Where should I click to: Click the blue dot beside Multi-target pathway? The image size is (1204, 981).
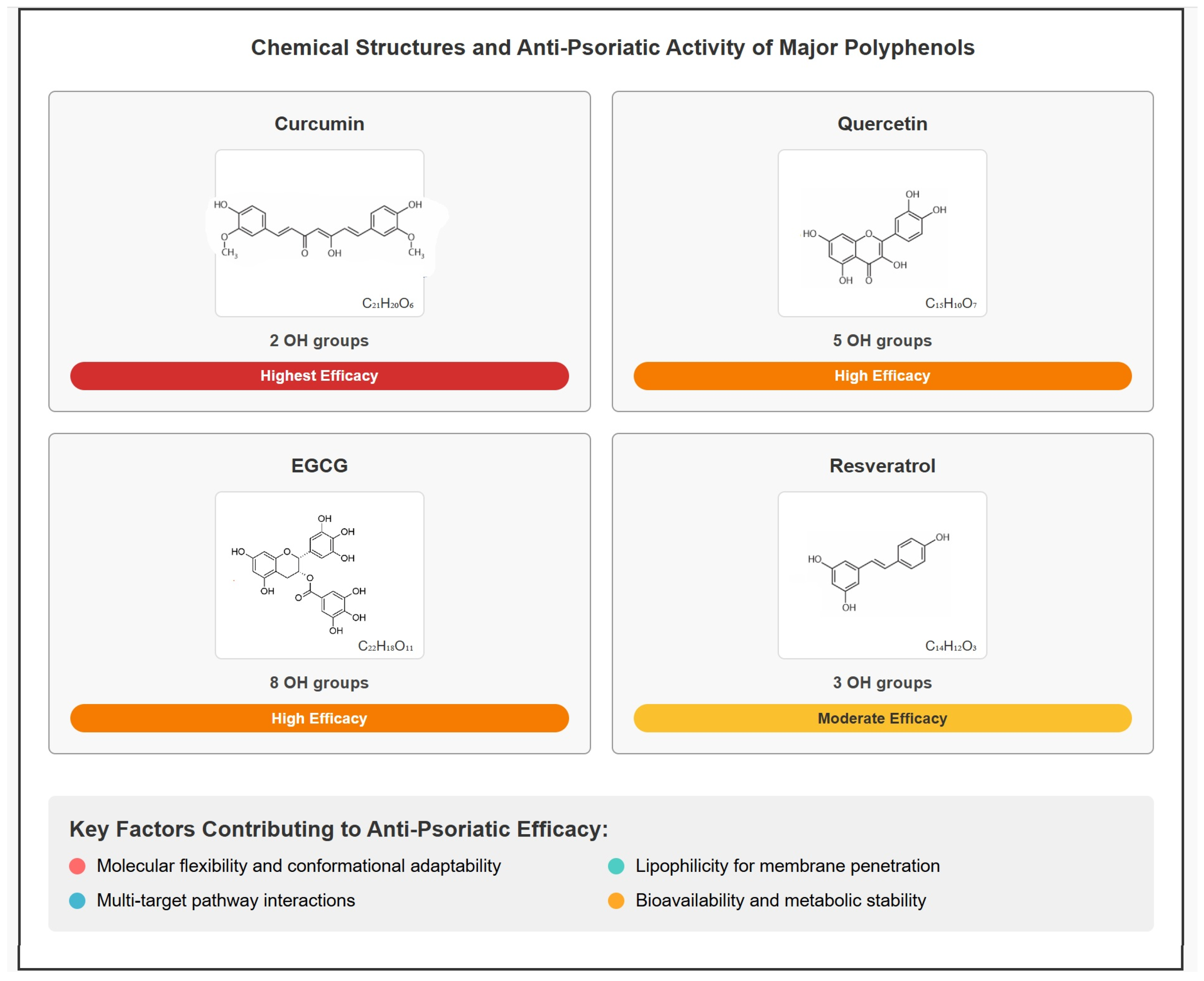pyautogui.click(x=78, y=900)
